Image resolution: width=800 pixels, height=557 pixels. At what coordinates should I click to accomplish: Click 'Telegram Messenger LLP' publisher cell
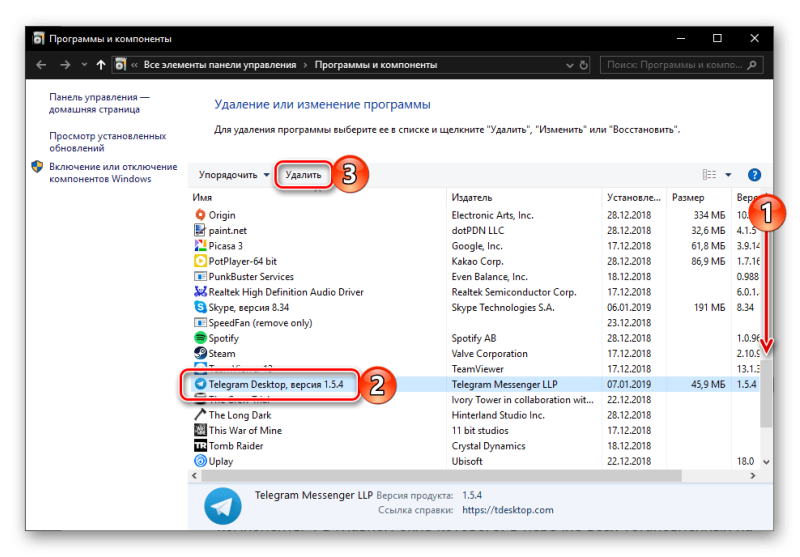click(504, 384)
